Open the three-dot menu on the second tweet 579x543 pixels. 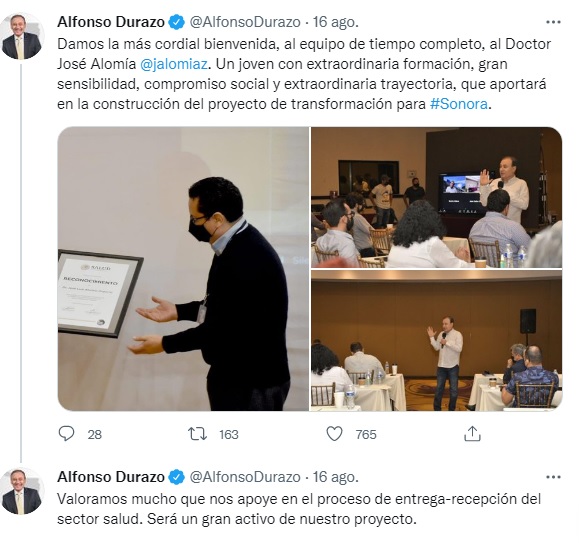click(553, 477)
